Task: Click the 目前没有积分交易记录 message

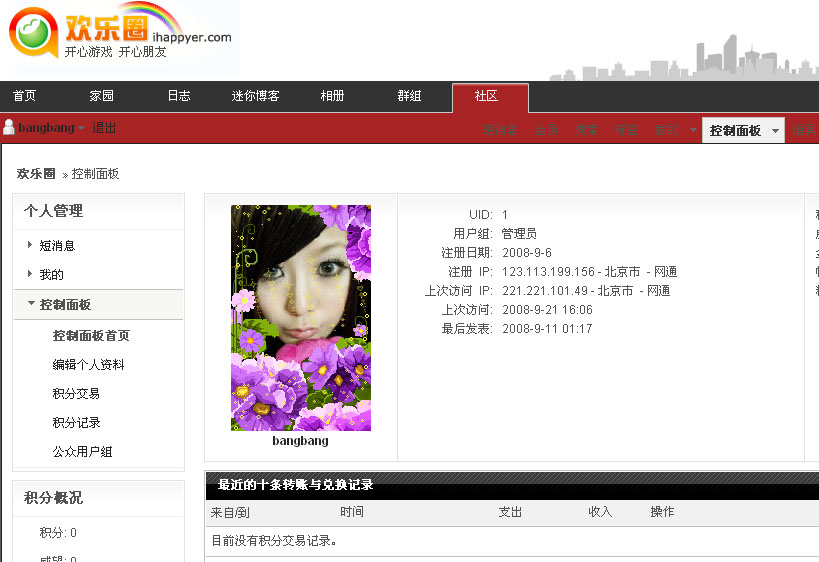Action: click(274, 541)
